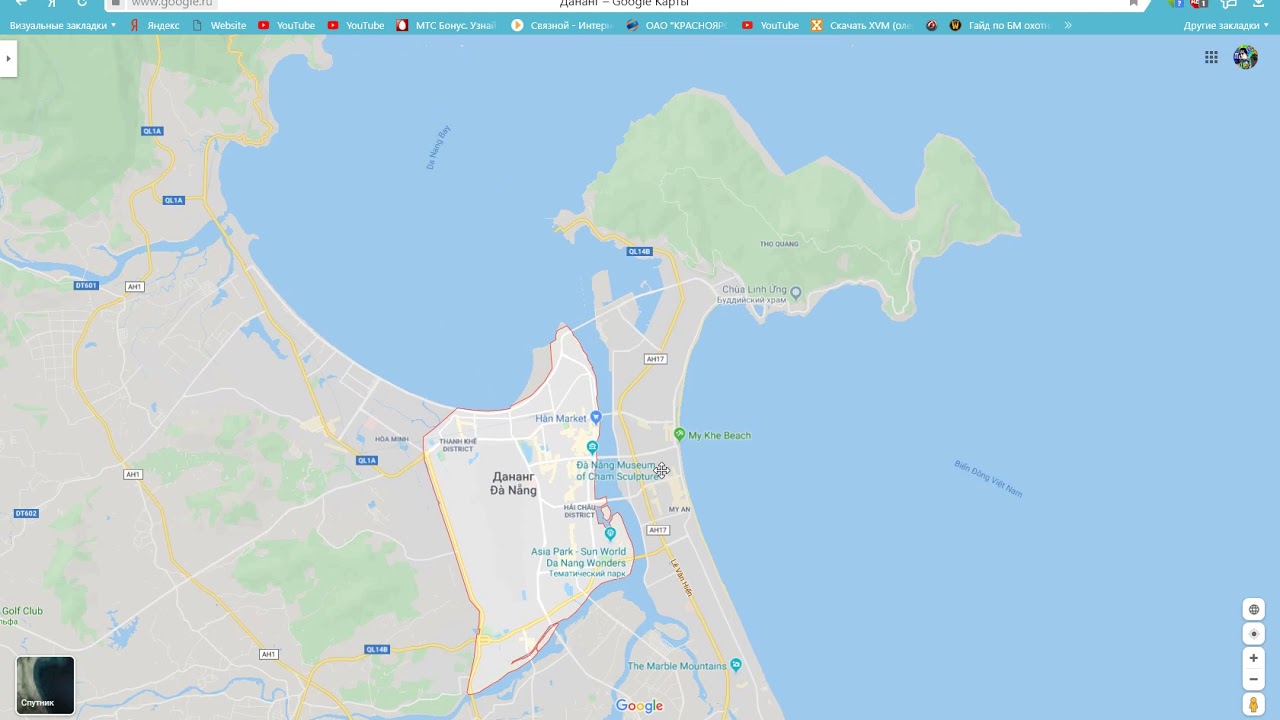Click the Asia Park - Sun World pin
Screen dimensions: 1280x720
610,534
